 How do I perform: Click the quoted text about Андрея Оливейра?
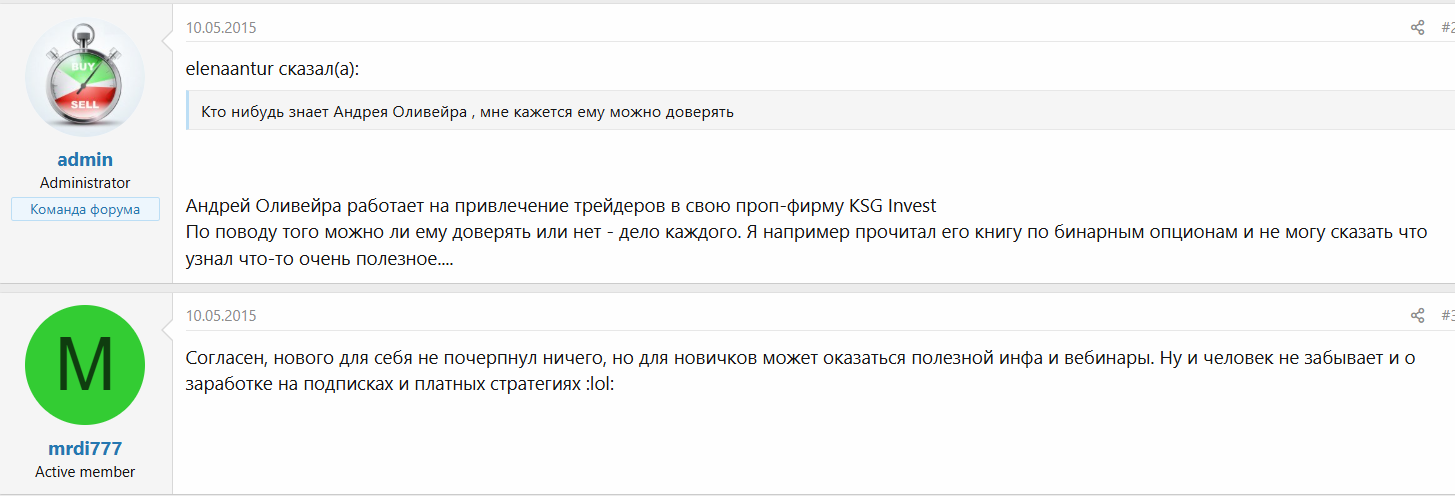467,111
